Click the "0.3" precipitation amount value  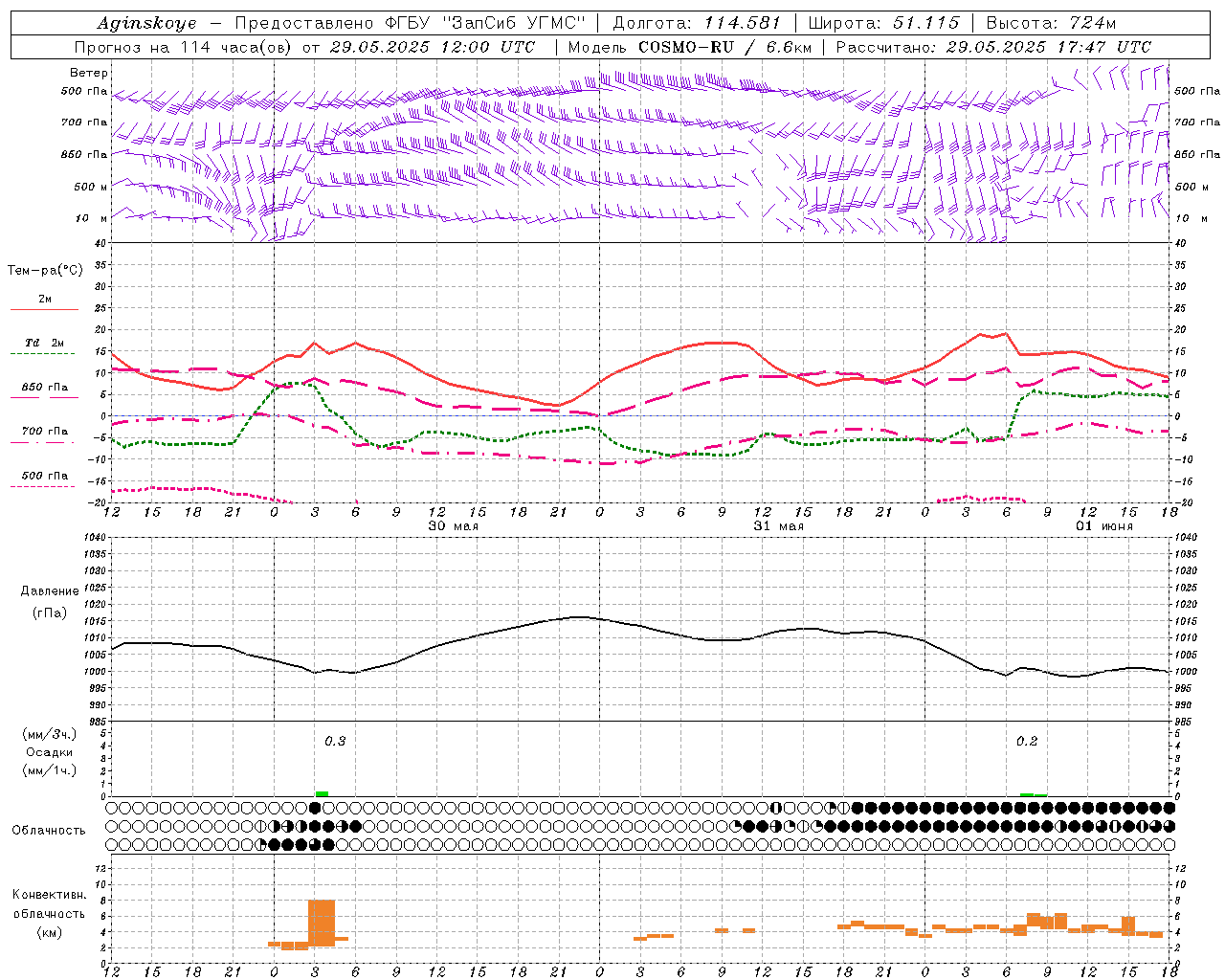pos(335,741)
